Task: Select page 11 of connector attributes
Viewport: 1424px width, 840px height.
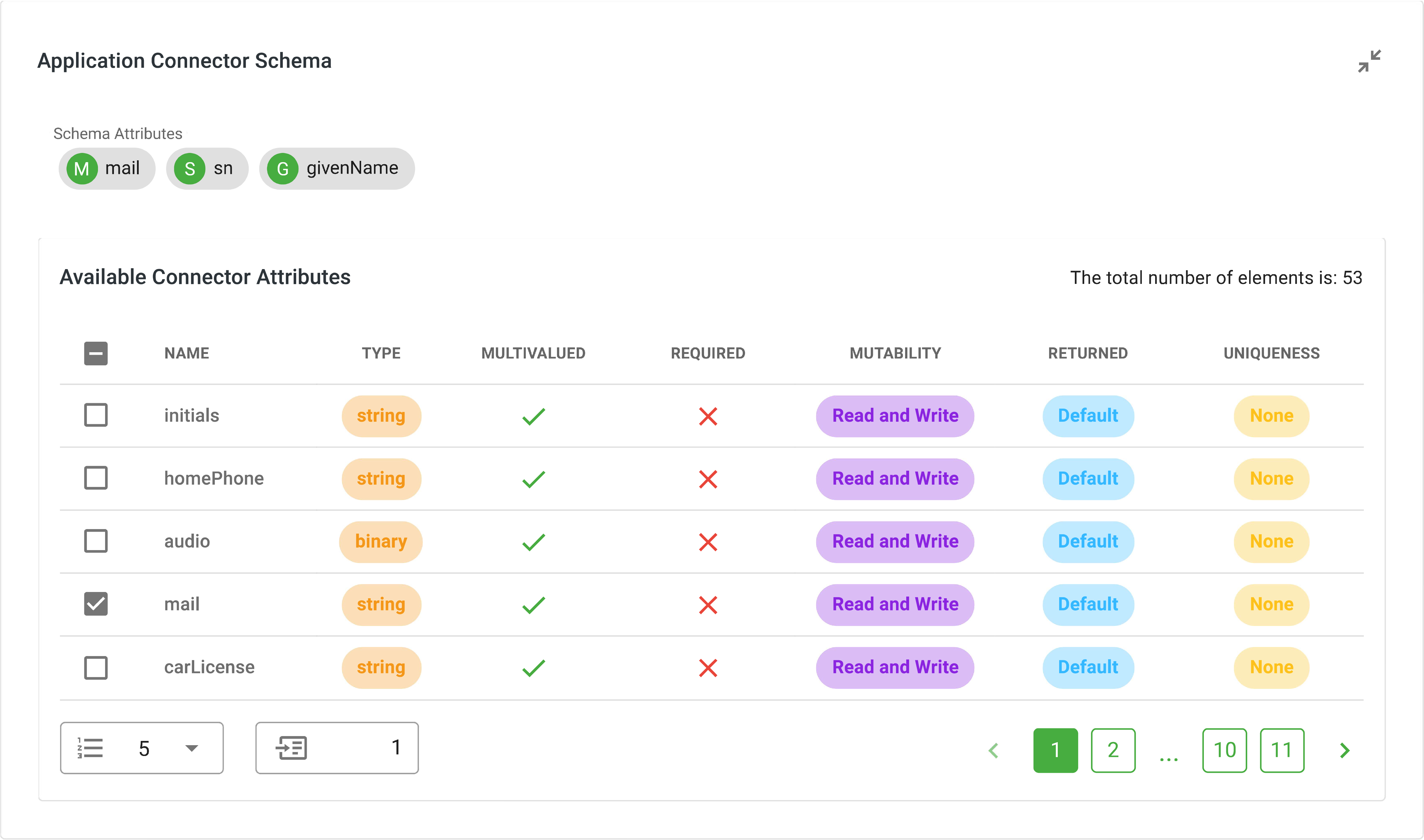Action: [1281, 747]
